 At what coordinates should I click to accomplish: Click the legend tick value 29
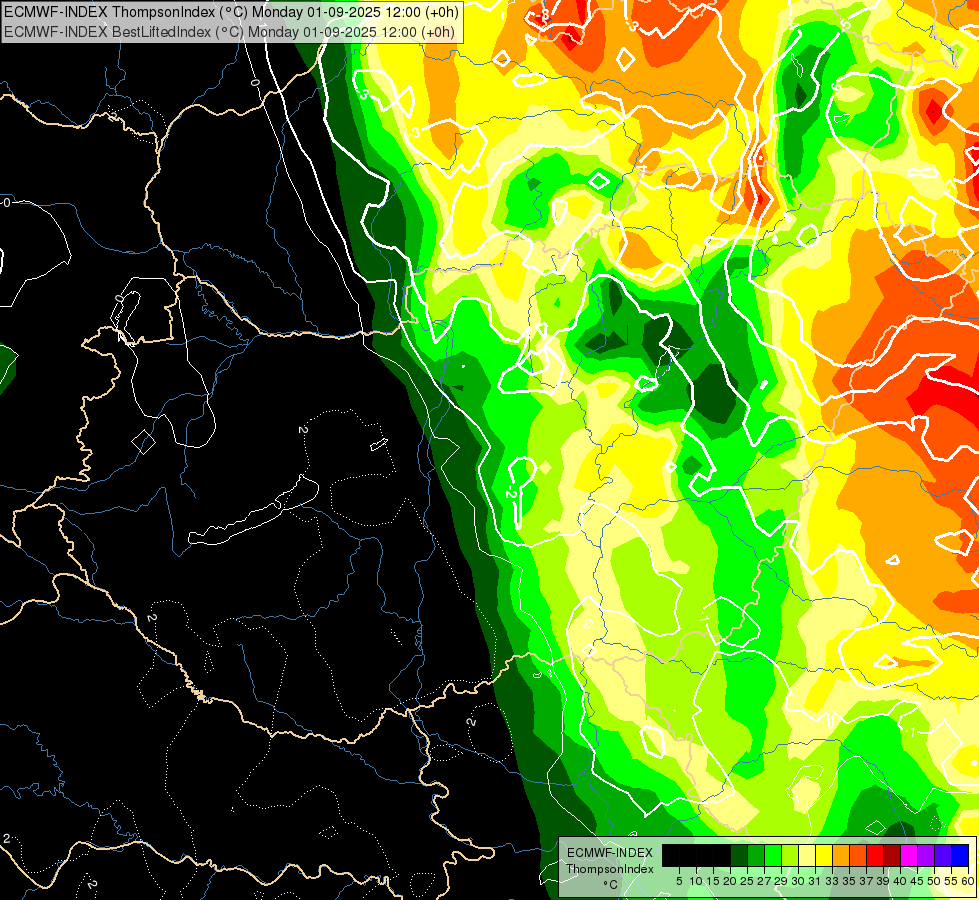[x=781, y=881]
